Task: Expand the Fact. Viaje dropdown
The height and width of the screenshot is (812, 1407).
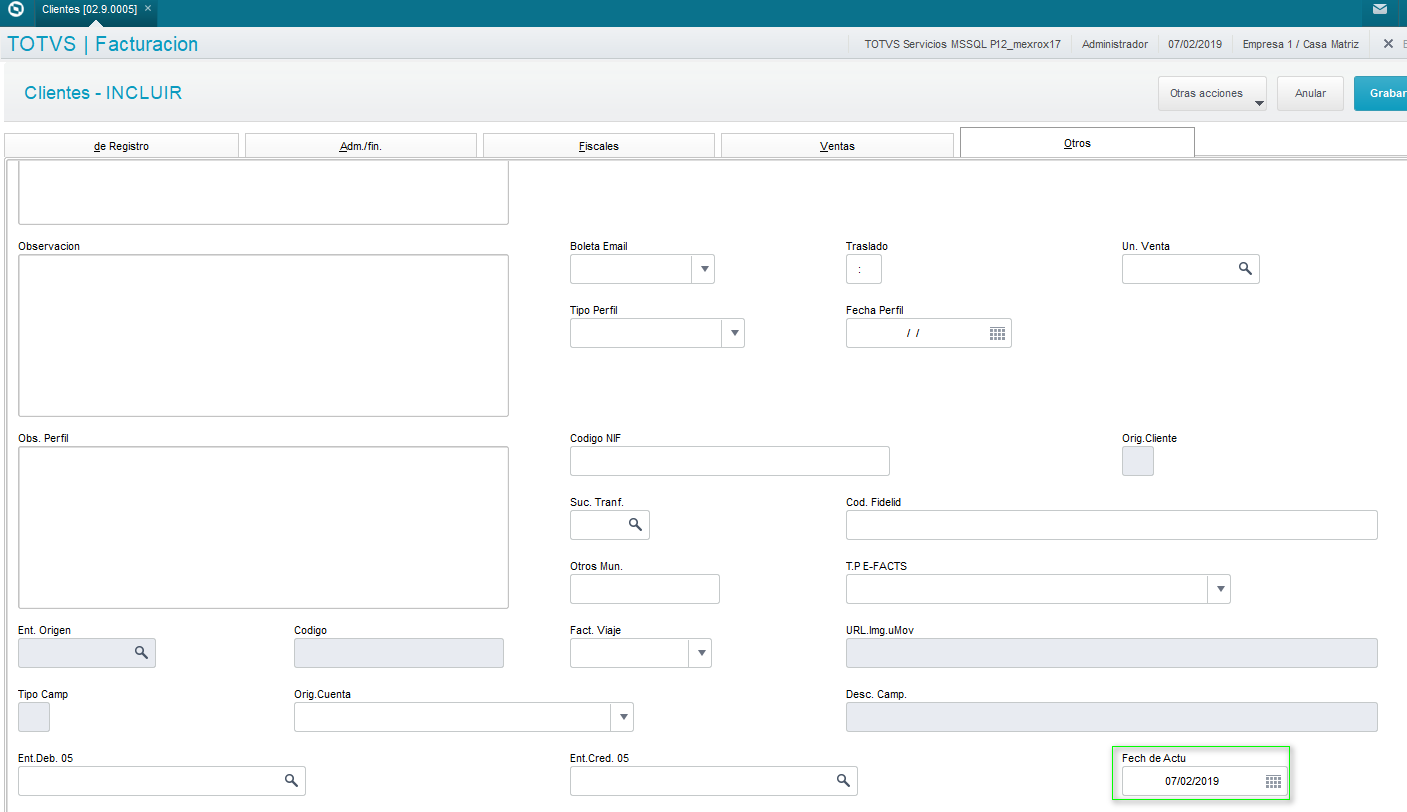Action: [700, 653]
